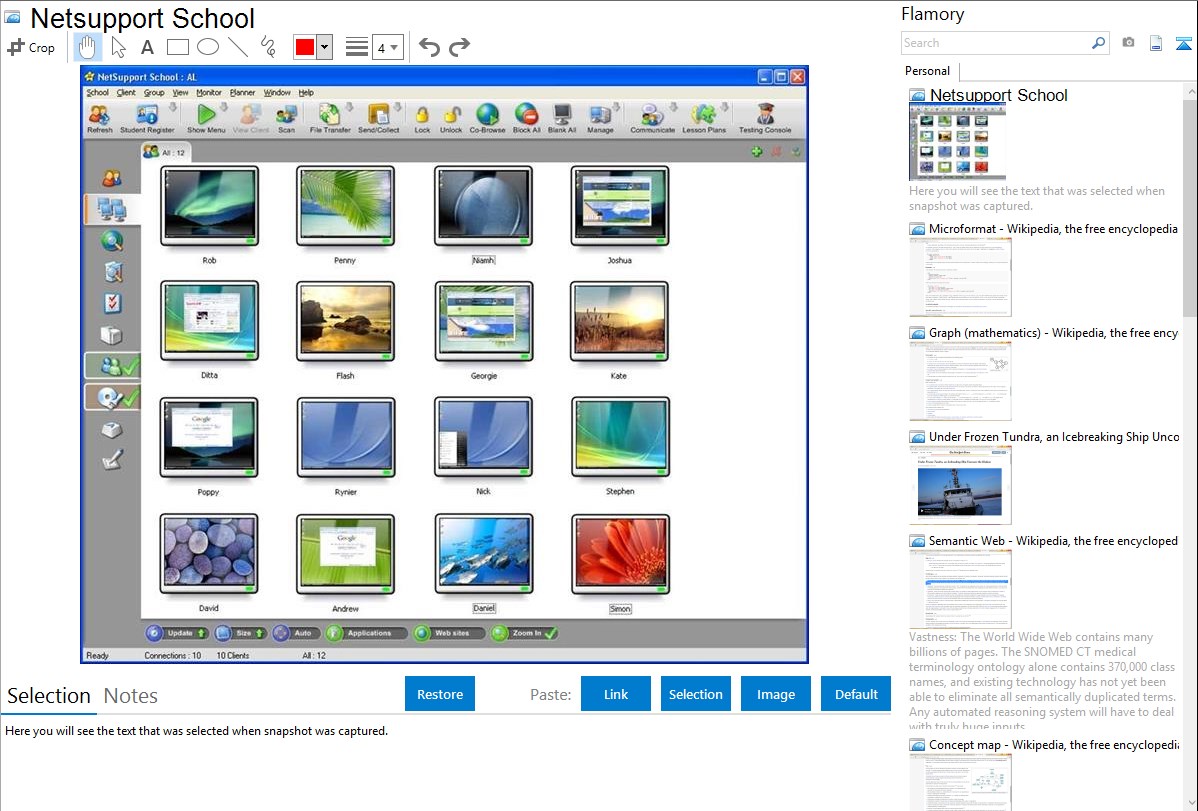1198x811 pixels.
Task: Open the School menu in NetSupport window
Action: coord(98,92)
